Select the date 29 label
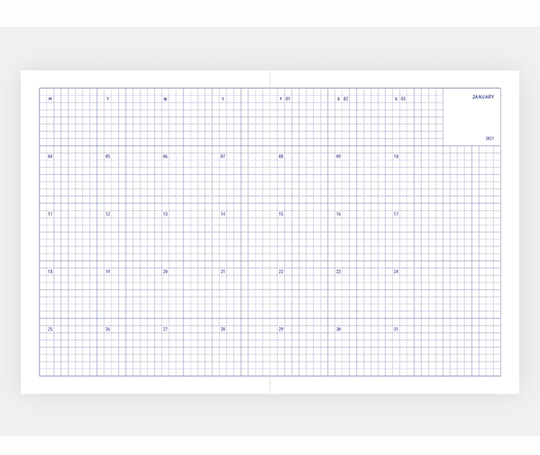The width and height of the screenshot is (540, 455). pos(281,329)
